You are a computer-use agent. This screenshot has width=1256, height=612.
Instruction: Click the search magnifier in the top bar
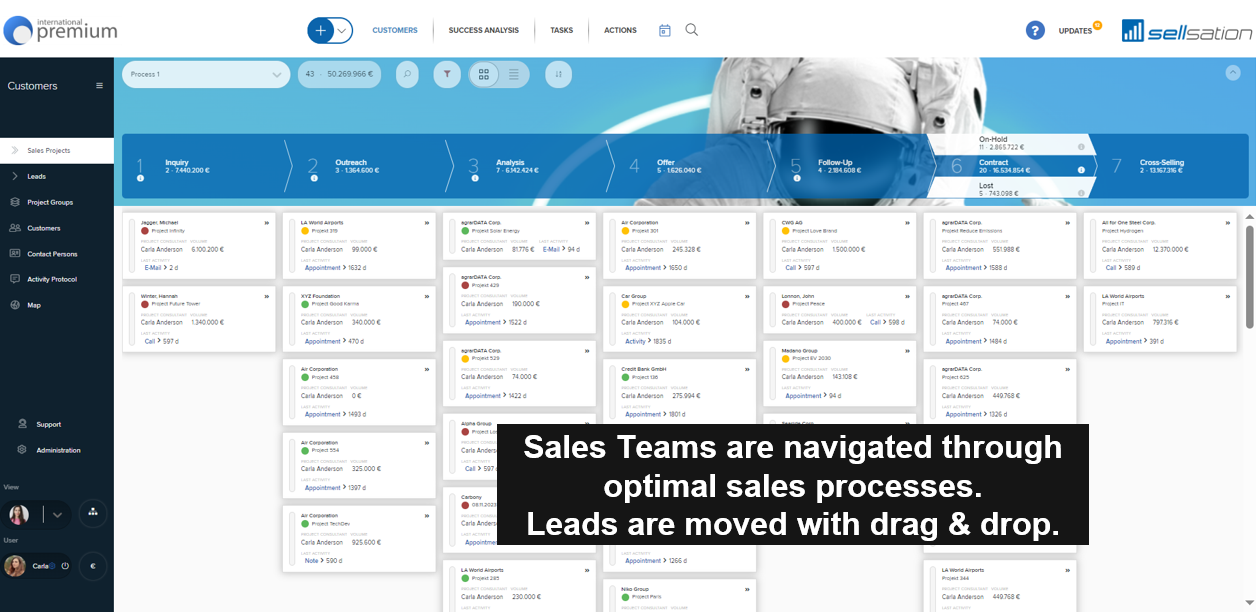click(691, 30)
